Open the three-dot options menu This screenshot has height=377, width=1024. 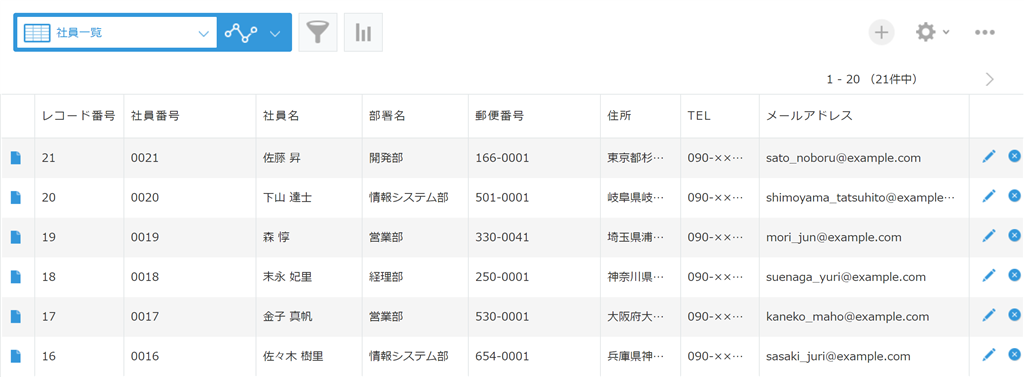point(985,32)
